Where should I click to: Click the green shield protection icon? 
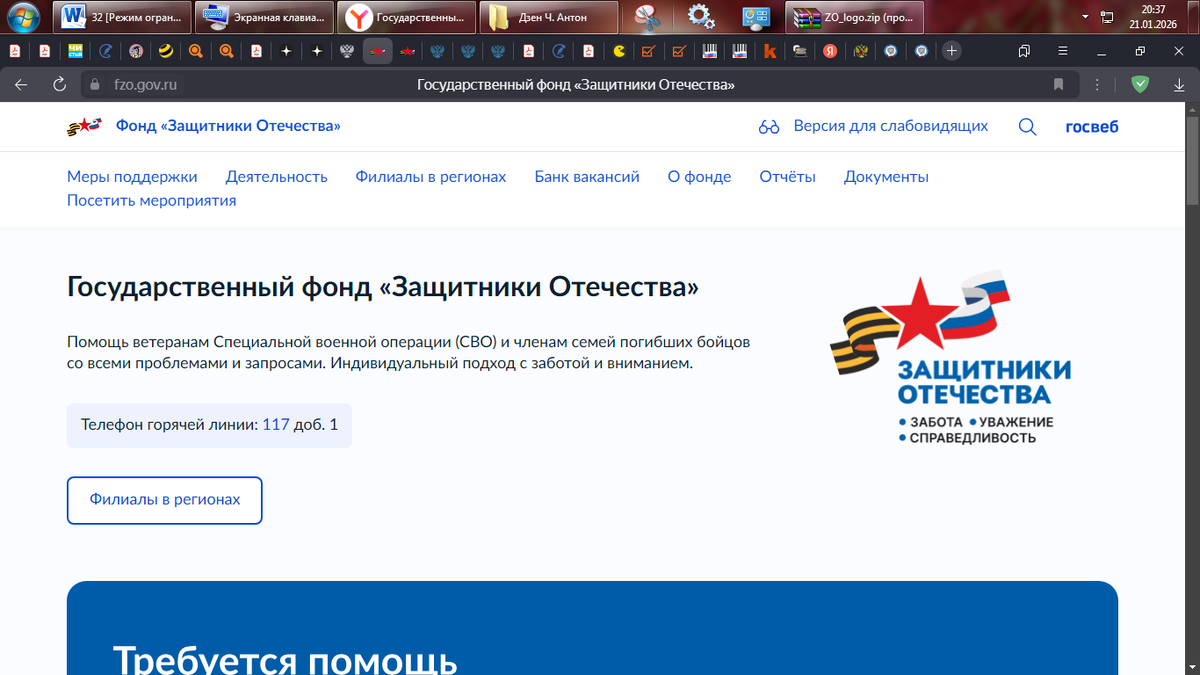tap(1139, 85)
